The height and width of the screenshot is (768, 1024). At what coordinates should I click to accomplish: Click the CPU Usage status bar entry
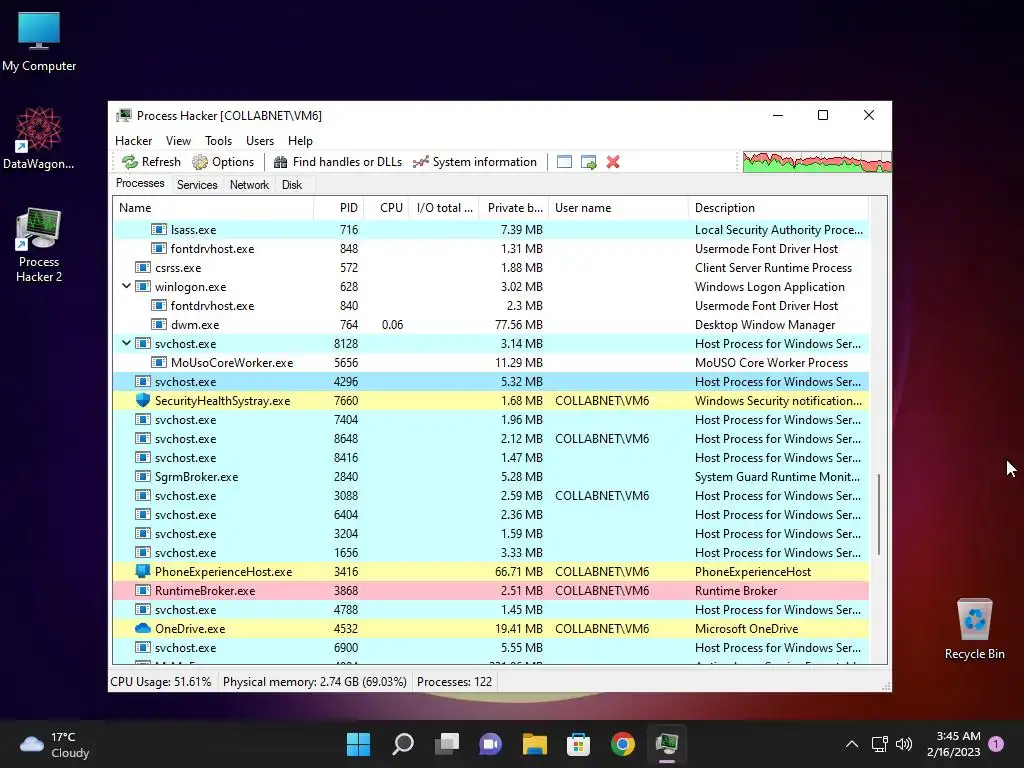161,682
